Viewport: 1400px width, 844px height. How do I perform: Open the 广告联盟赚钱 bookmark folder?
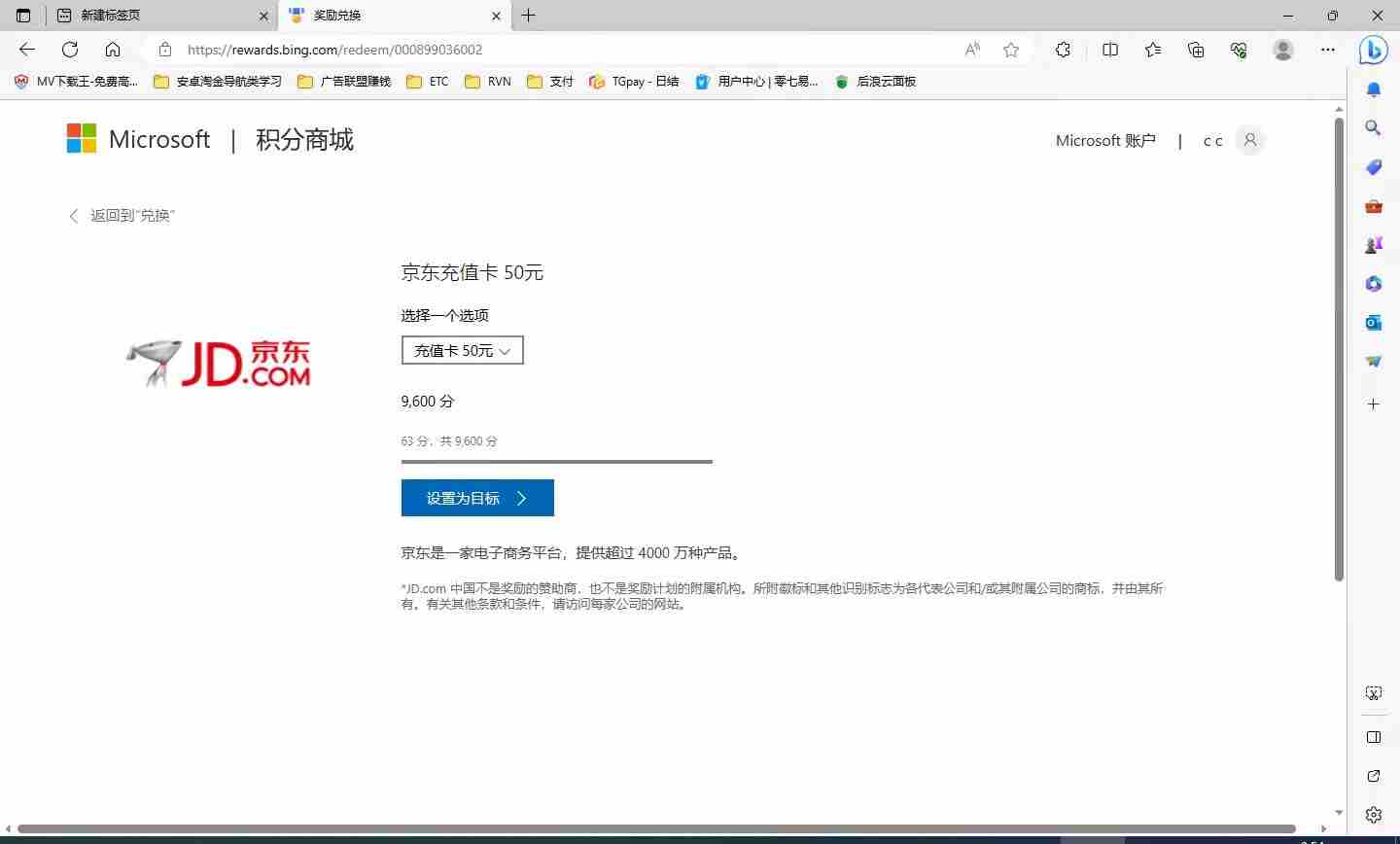344,82
